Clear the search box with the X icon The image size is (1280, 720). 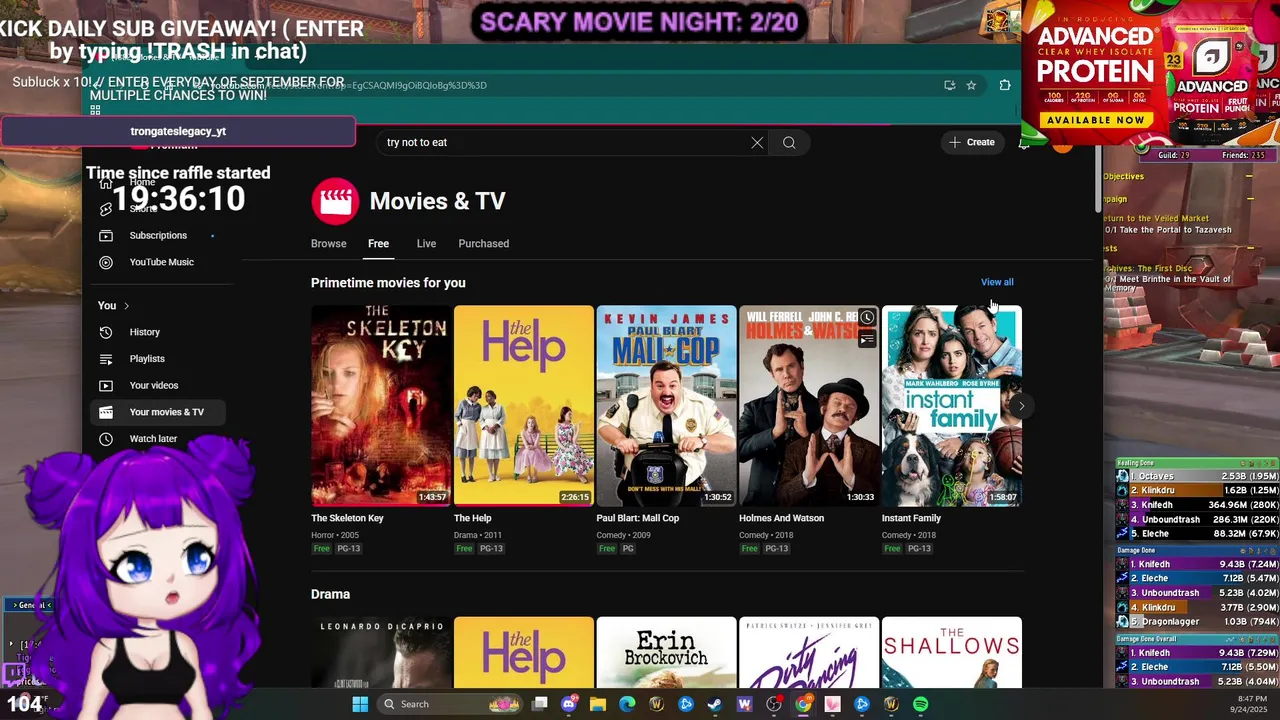click(757, 142)
